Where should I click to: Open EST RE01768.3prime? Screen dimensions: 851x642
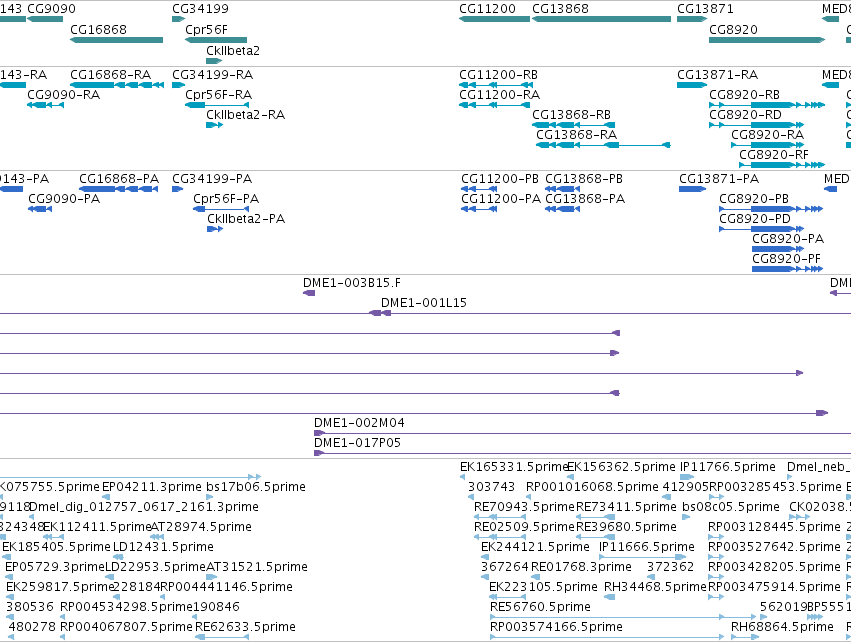(581, 567)
